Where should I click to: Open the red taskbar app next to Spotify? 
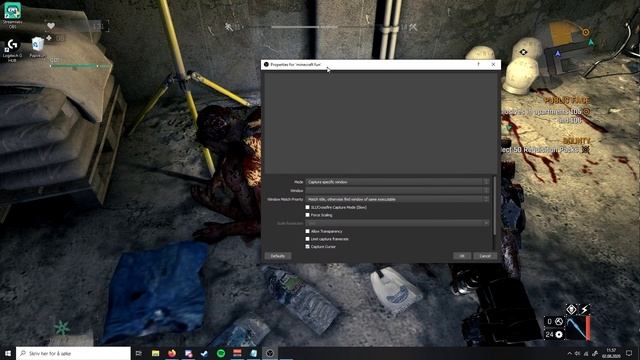(237, 353)
